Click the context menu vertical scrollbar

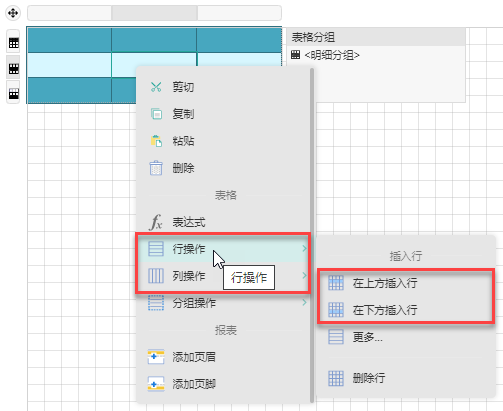coord(312,235)
